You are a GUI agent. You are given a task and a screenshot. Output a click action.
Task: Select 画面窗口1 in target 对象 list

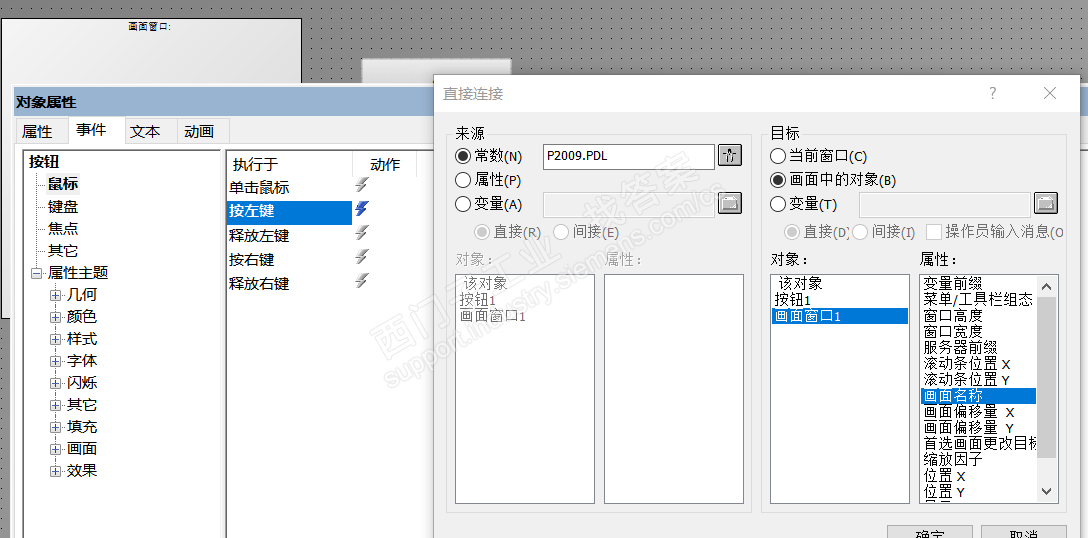click(x=840, y=316)
